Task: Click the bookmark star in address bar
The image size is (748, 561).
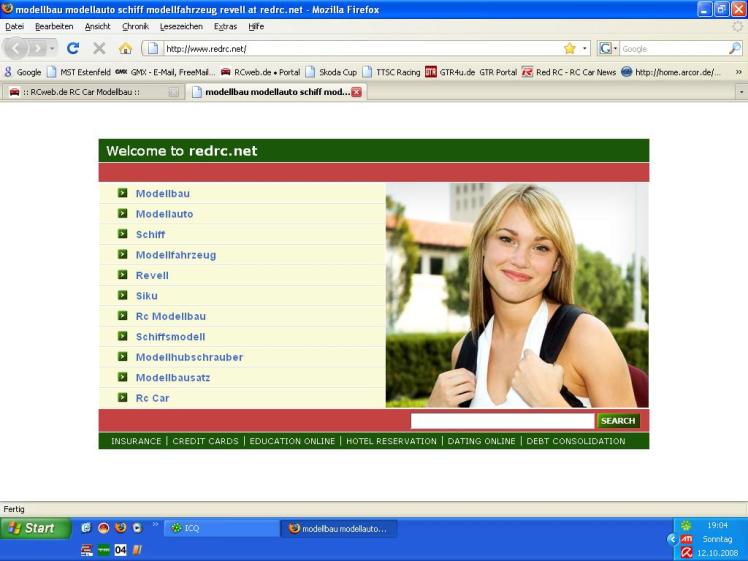Action: [x=569, y=48]
